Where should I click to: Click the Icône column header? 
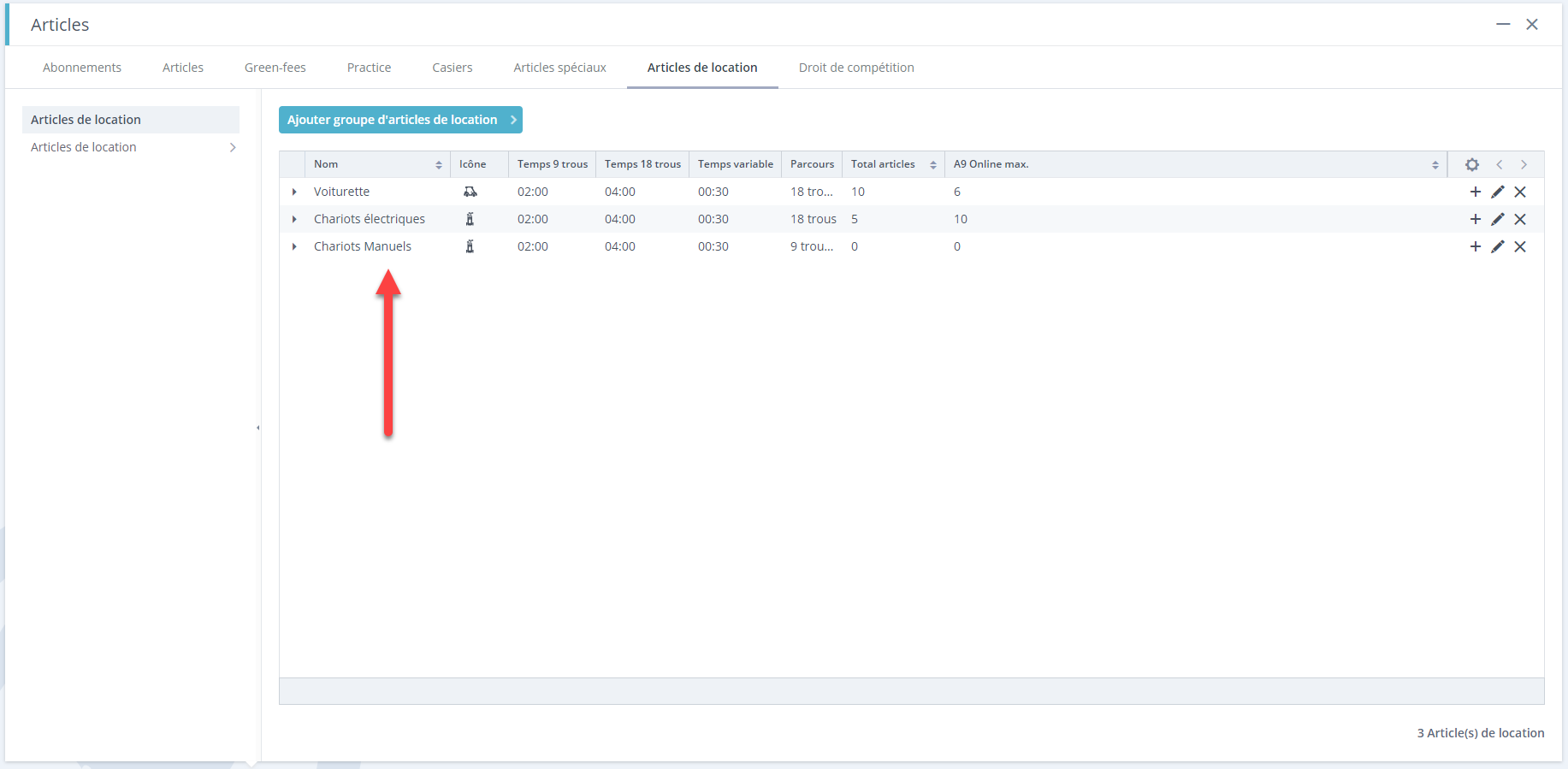tap(480, 164)
